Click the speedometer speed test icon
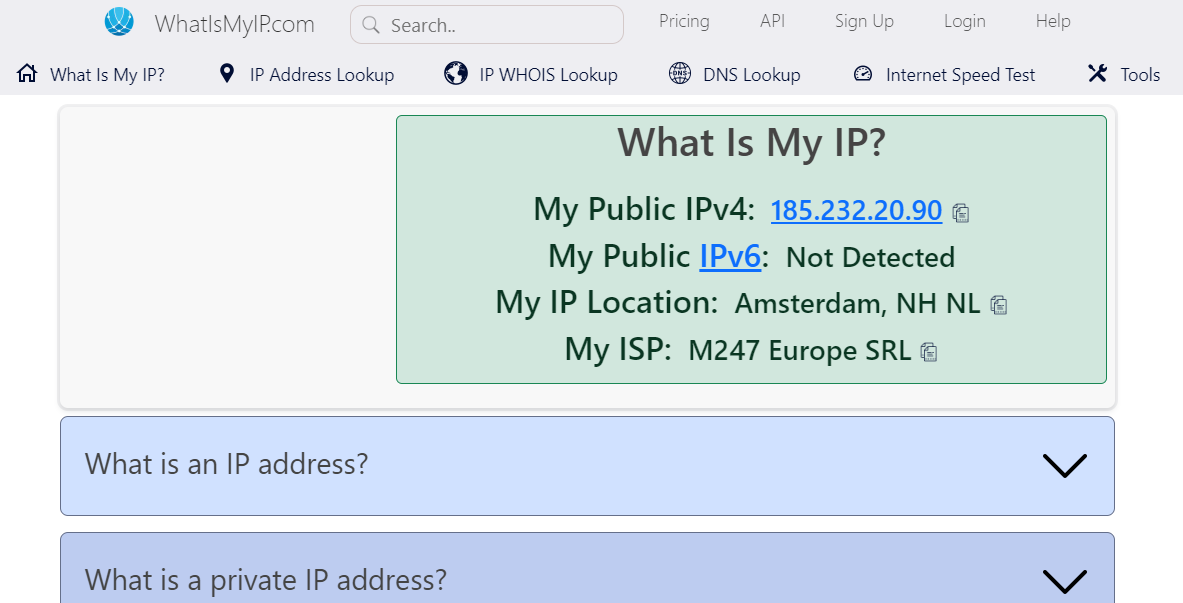The image size is (1183, 603). [862, 73]
